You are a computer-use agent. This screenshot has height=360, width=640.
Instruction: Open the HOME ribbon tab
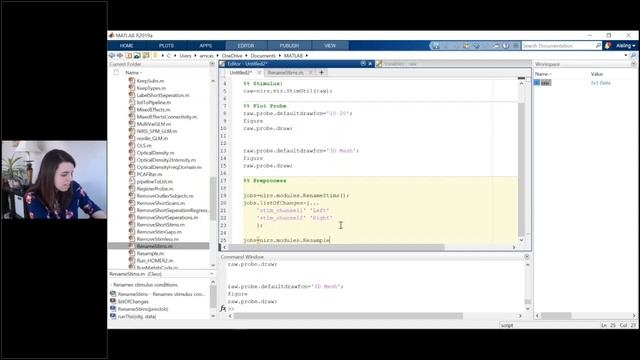pyautogui.click(x=127, y=46)
